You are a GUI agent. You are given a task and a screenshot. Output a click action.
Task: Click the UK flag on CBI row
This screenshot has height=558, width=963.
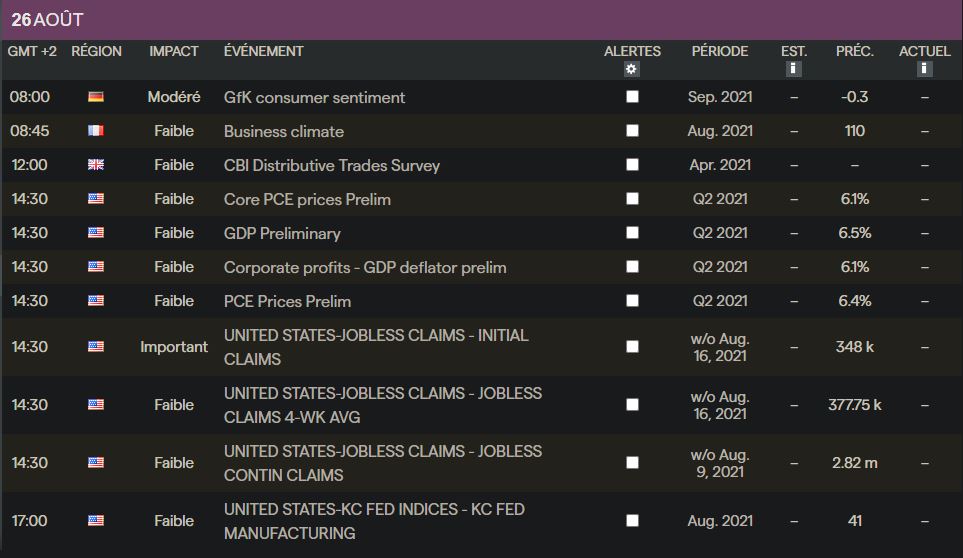click(96, 166)
